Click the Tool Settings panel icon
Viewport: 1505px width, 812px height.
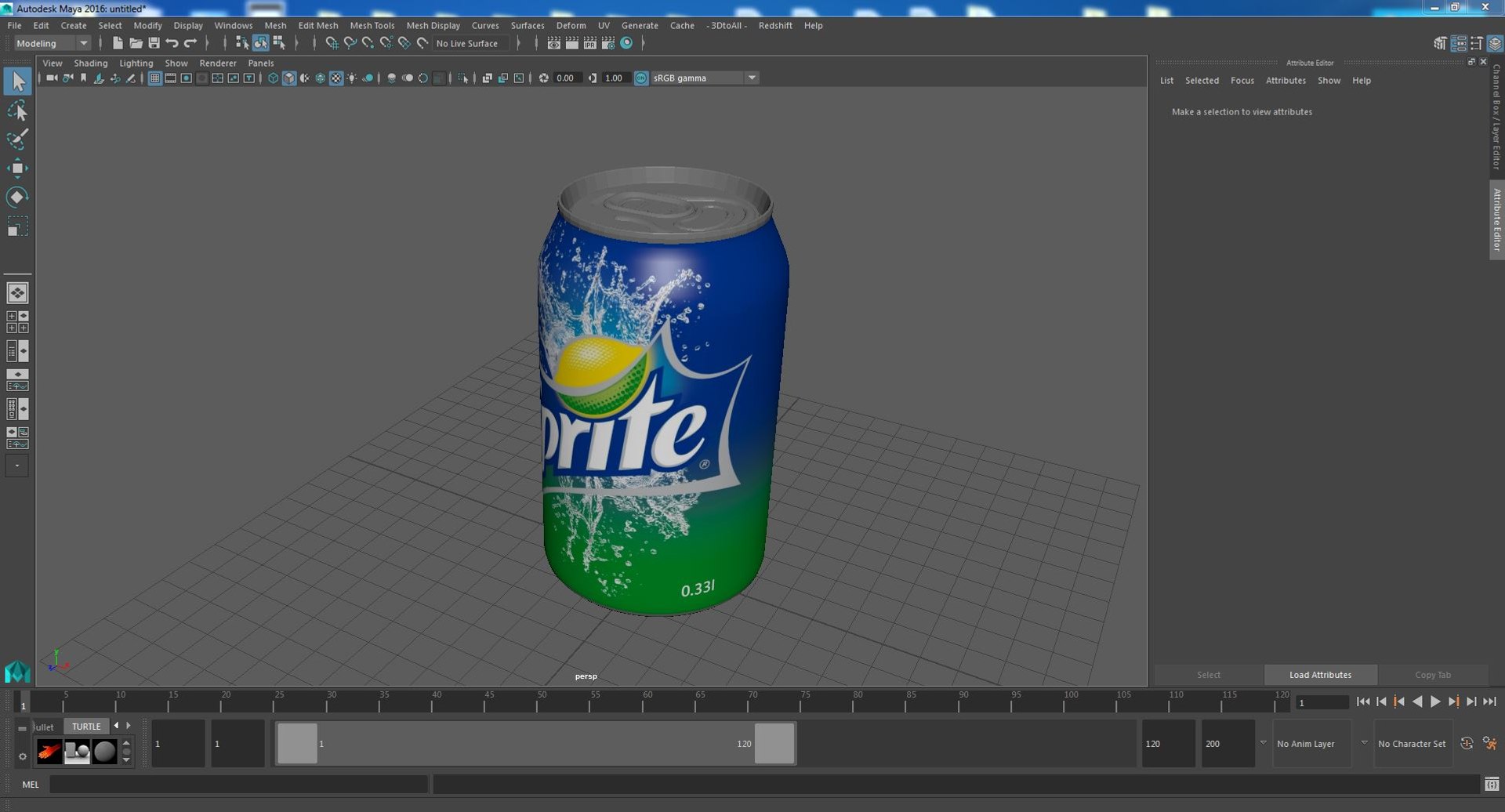(x=1477, y=43)
